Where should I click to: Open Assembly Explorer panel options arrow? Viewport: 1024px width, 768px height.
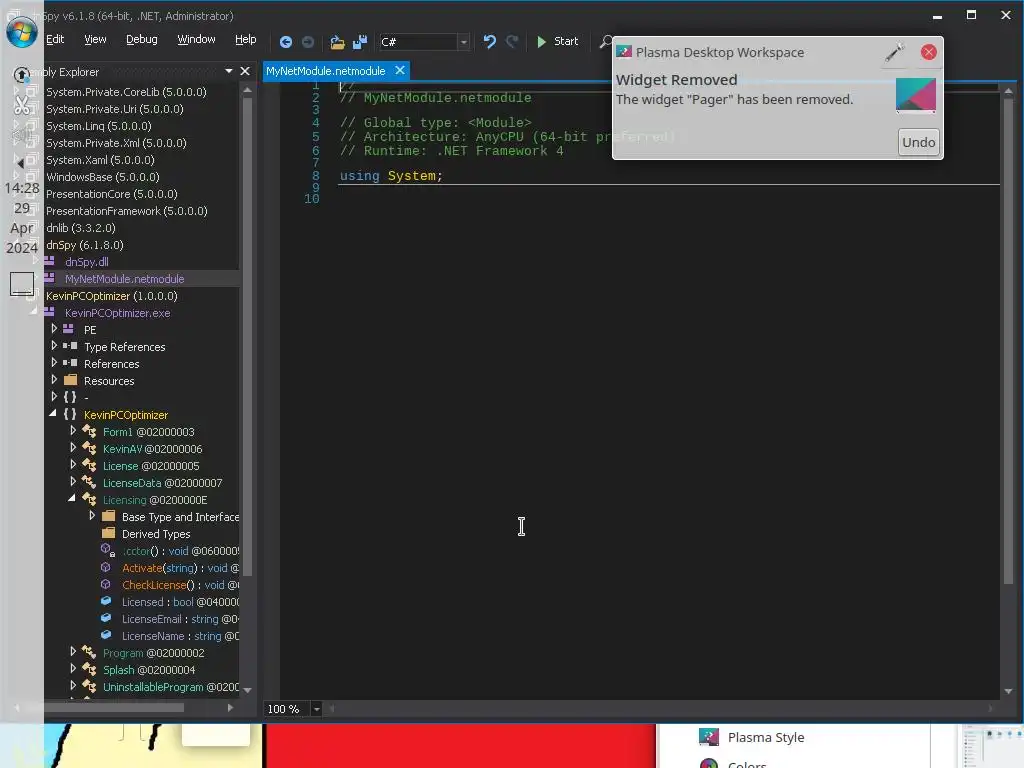coord(229,71)
